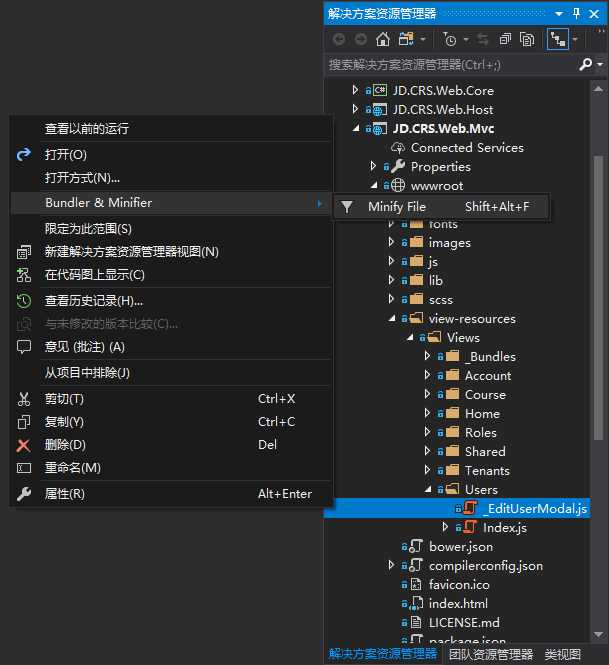Screen dimensions: 609x665
Task: Choose 限定为此范围(S) menu item
Action: pos(171,229)
